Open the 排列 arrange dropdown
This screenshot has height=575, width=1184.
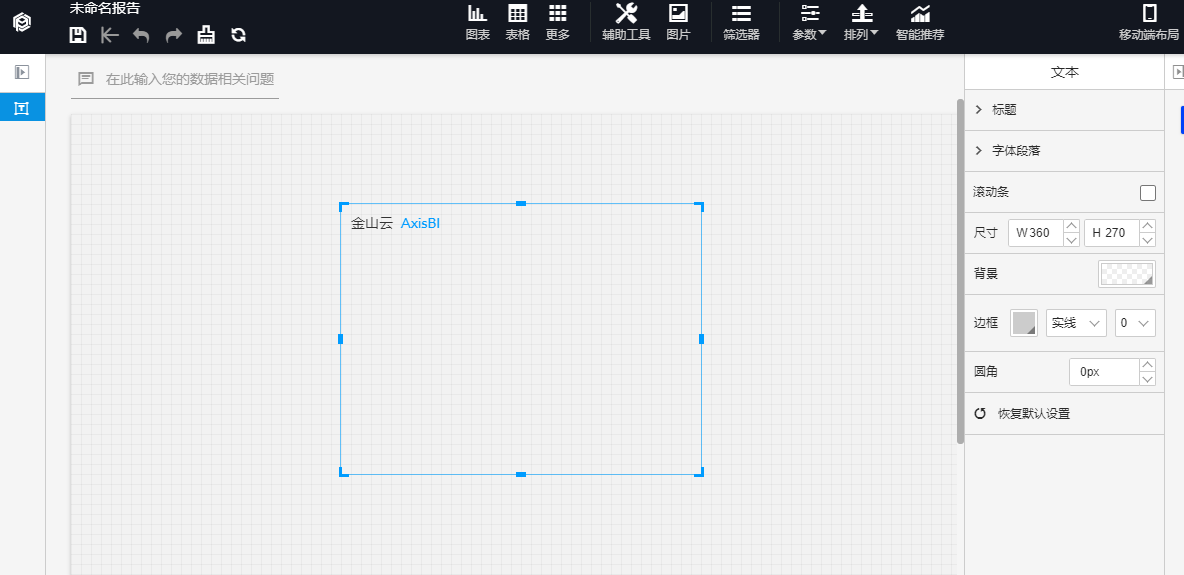click(x=862, y=23)
